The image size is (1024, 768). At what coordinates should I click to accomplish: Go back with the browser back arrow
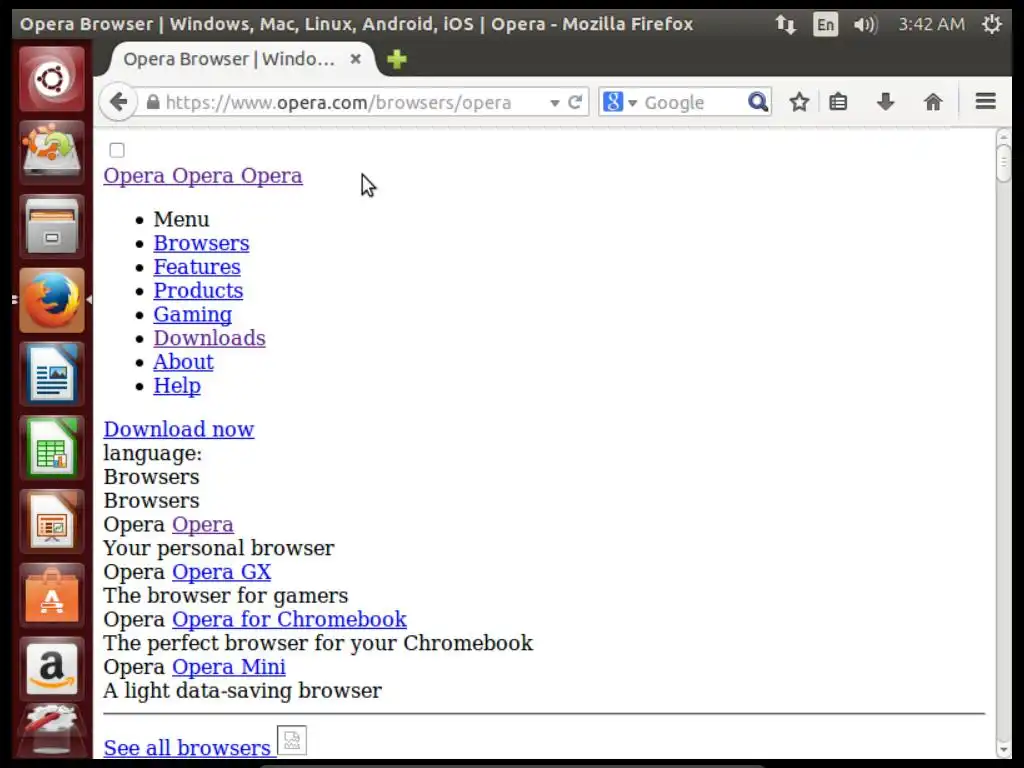pos(118,102)
